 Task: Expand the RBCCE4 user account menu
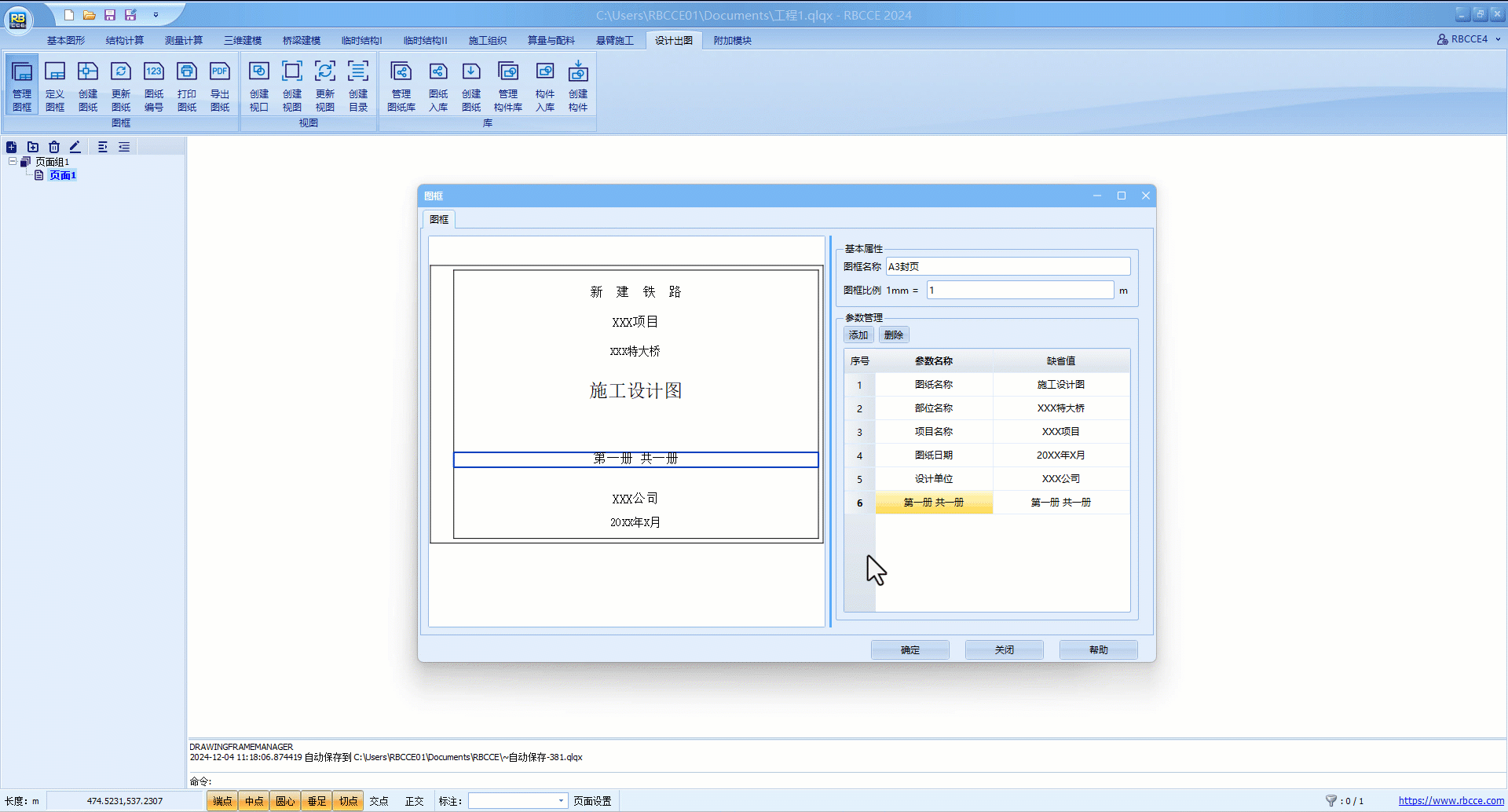click(x=1468, y=39)
